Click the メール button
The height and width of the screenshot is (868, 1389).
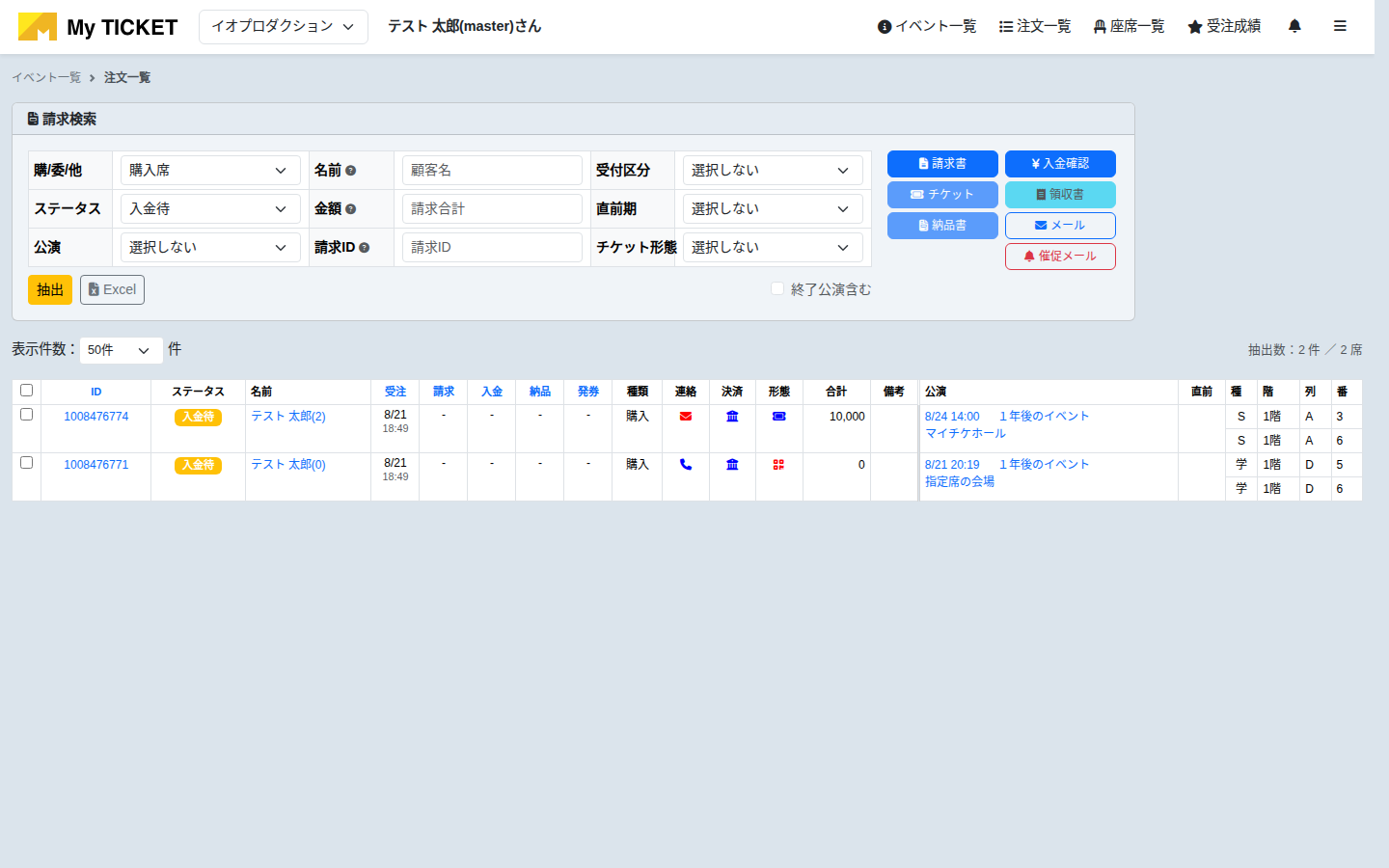pyautogui.click(x=1060, y=226)
